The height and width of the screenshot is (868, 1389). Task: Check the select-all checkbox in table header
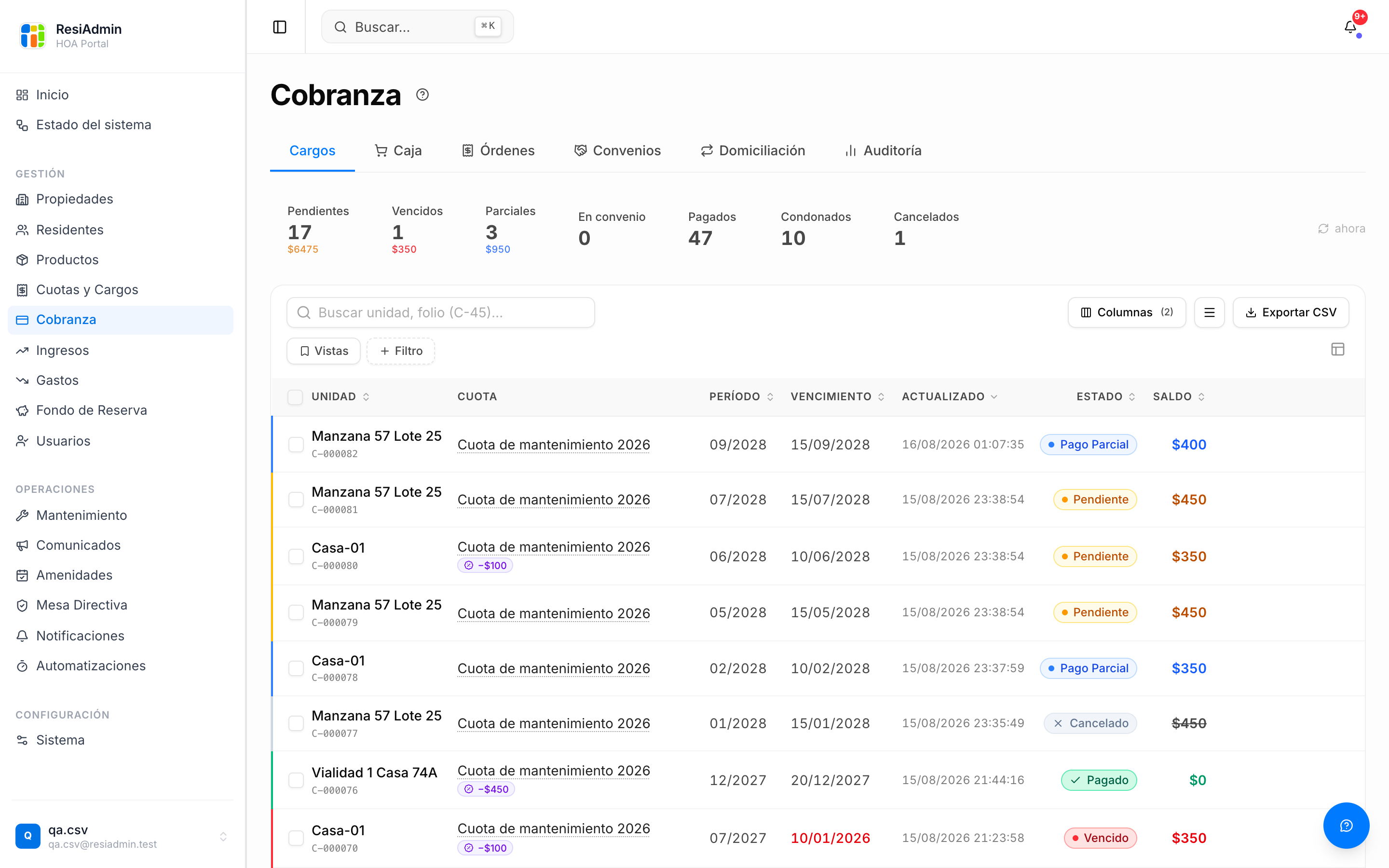click(x=295, y=397)
